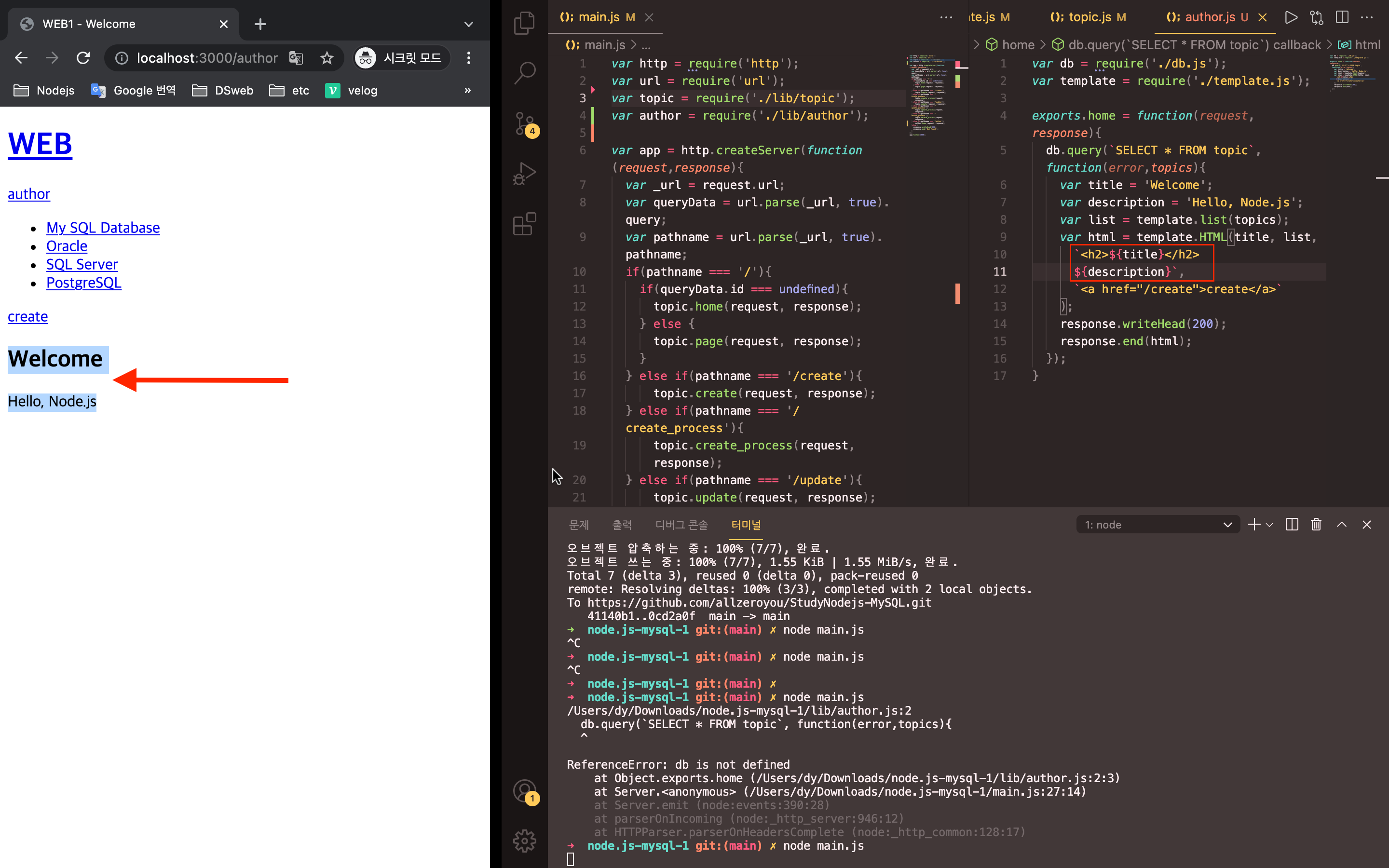Screen dimensions: 1389x868
Task: Split the terminal panel
Action: point(1292,524)
